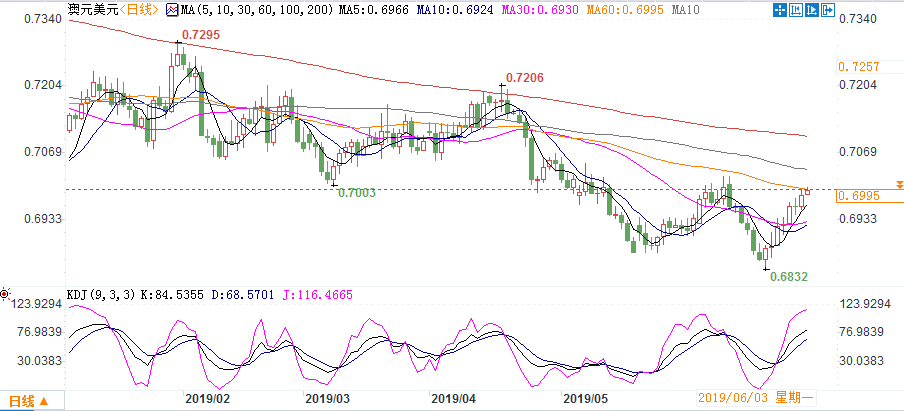The width and height of the screenshot is (904, 411).
Task: Click the red sun icon beside KDJ panel
Action: pyautogui.click(x=5, y=296)
